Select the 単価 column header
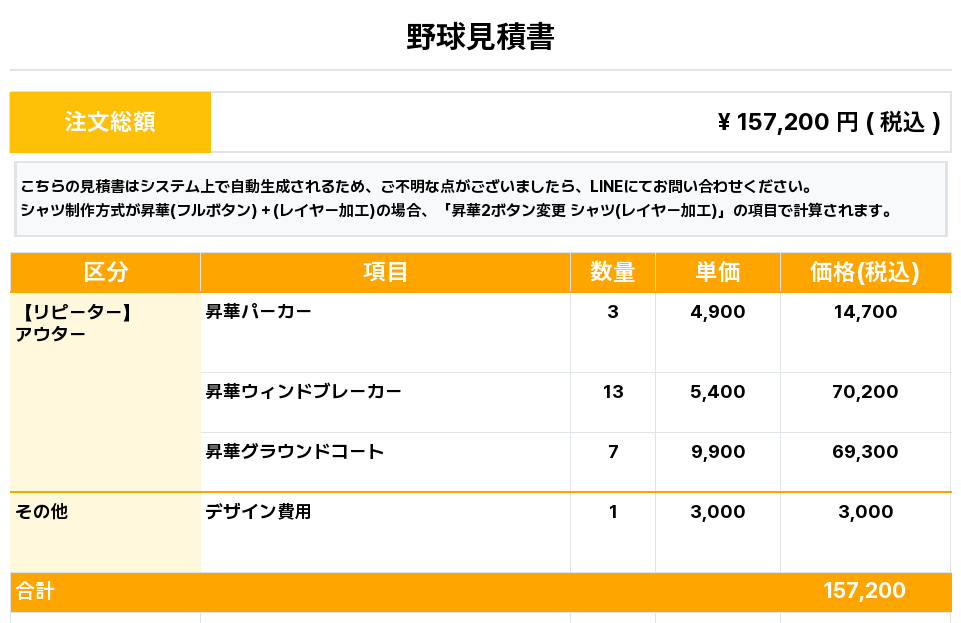The width and height of the screenshot is (961, 623). point(717,272)
